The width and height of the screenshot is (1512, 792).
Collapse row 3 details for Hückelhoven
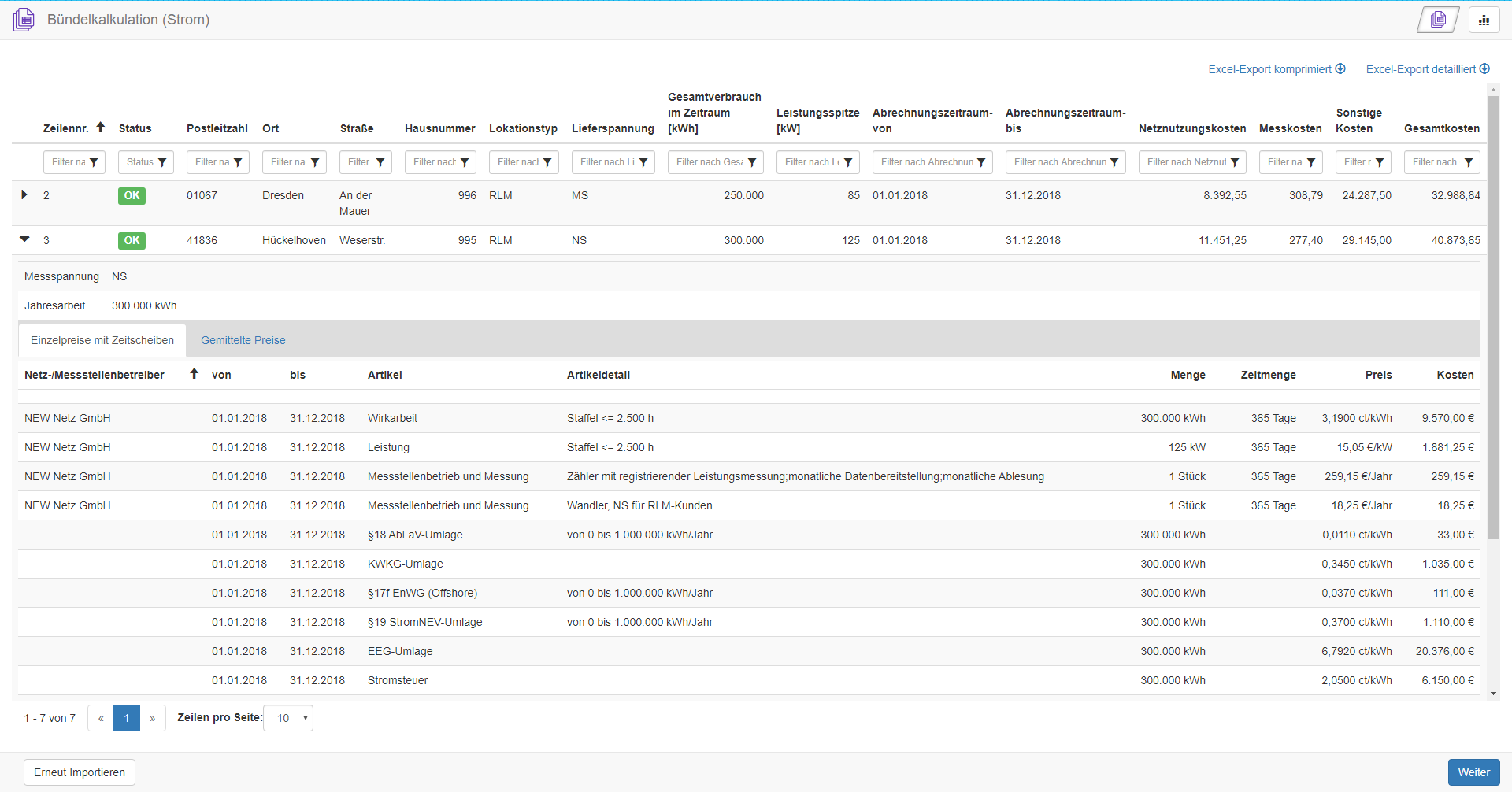click(x=24, y=239)
